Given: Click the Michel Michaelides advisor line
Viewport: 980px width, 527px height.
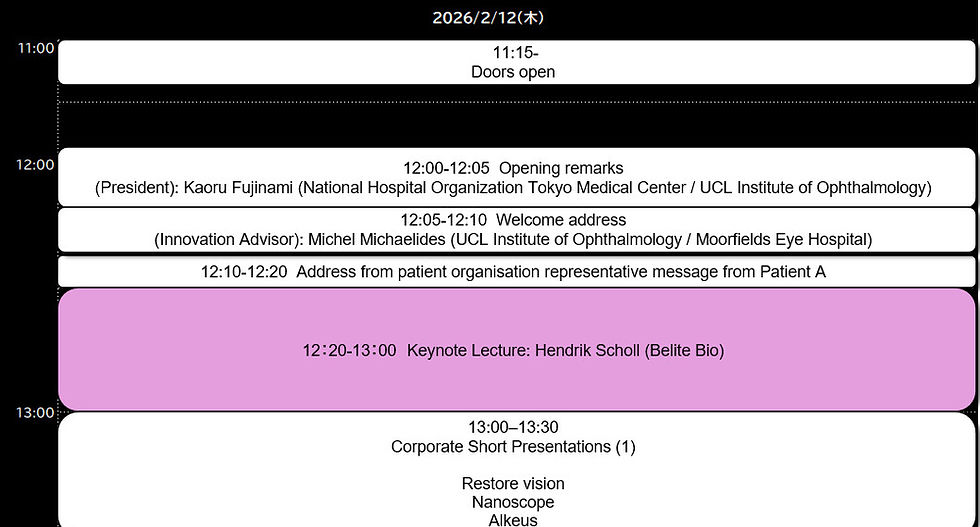Looking at the screenshot, I should (x=513, y=239).
